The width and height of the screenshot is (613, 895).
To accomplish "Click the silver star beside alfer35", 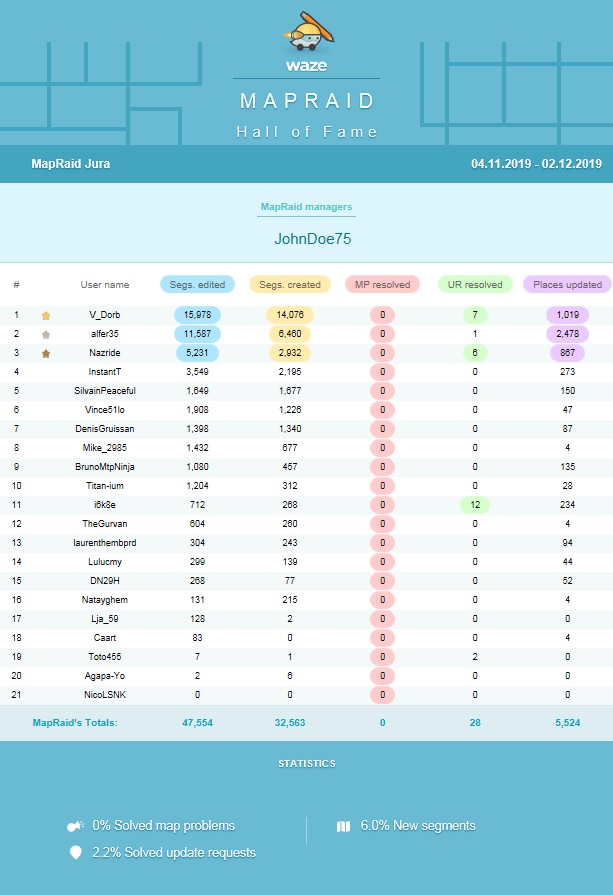I will pyautogui.click(x=45, y=334).
